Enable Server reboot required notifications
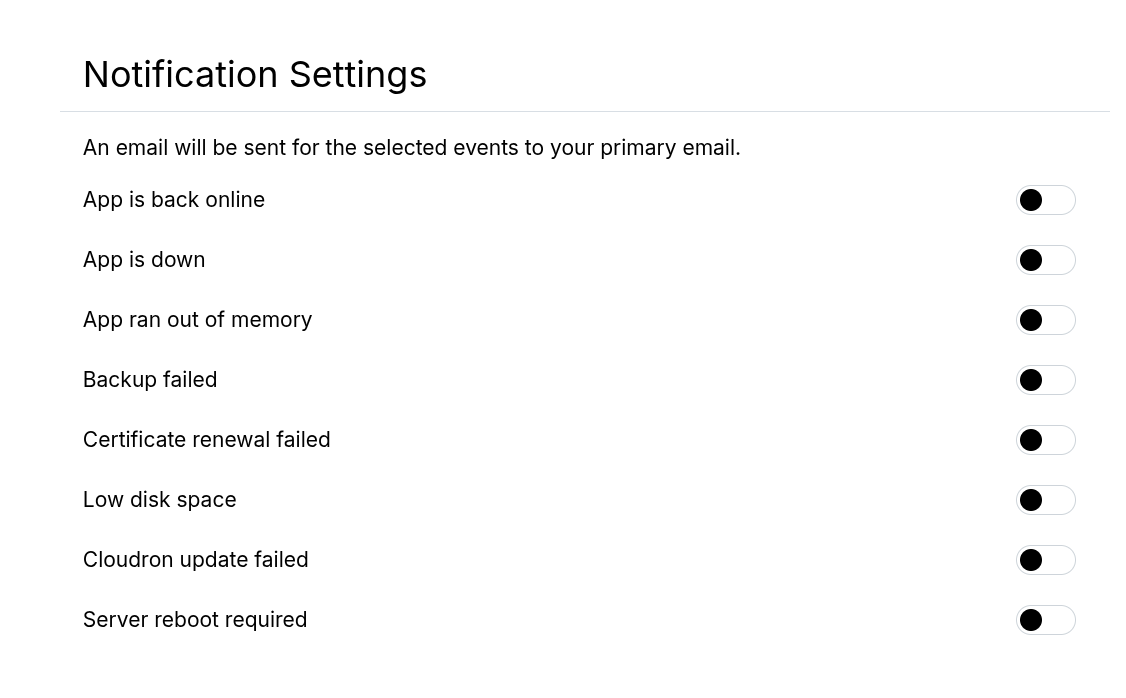Screen dimensions: 1126x698 click(1046, 619)
